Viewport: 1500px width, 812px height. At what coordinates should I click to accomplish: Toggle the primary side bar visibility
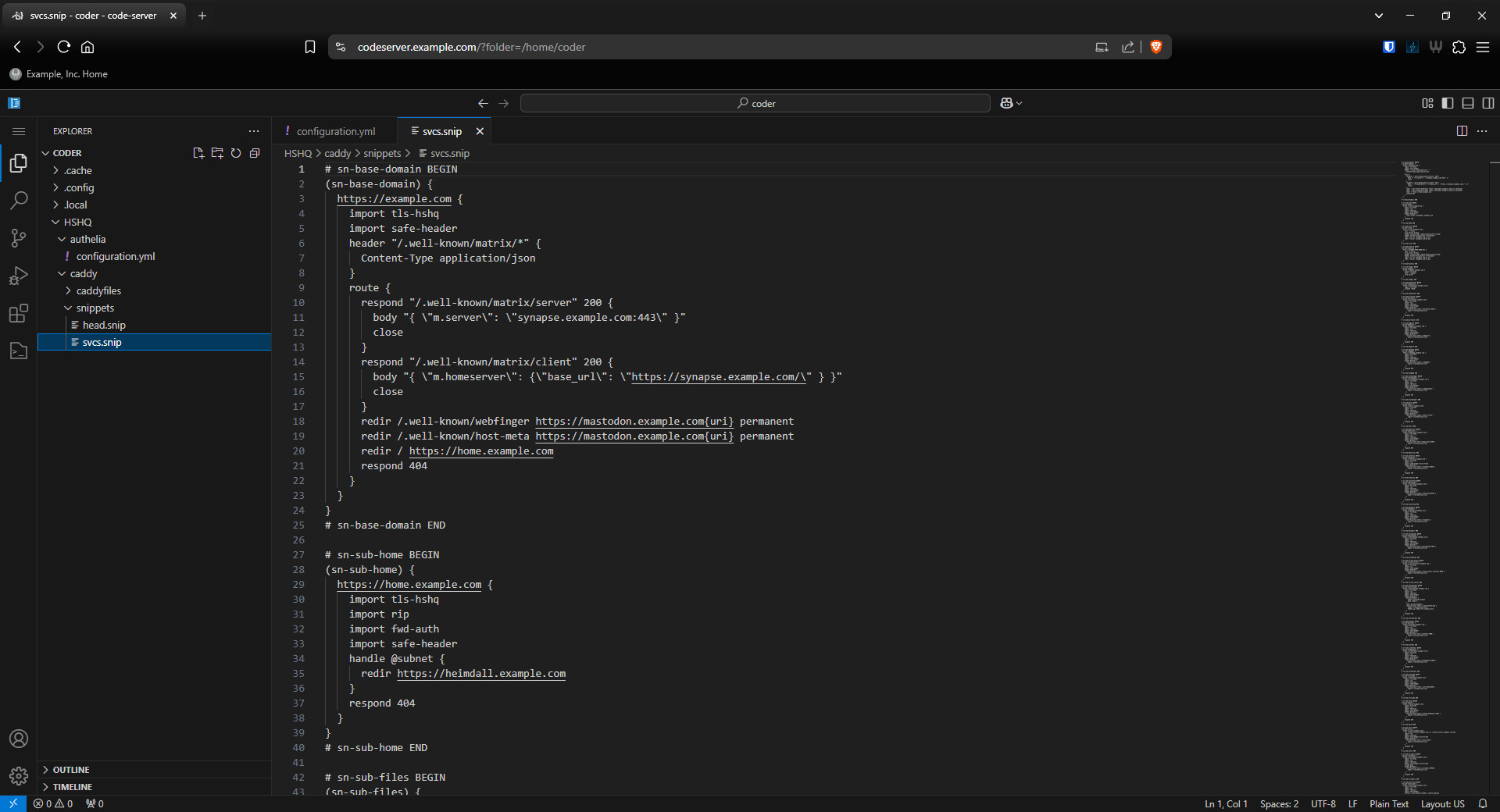[x=1448, y=103]
